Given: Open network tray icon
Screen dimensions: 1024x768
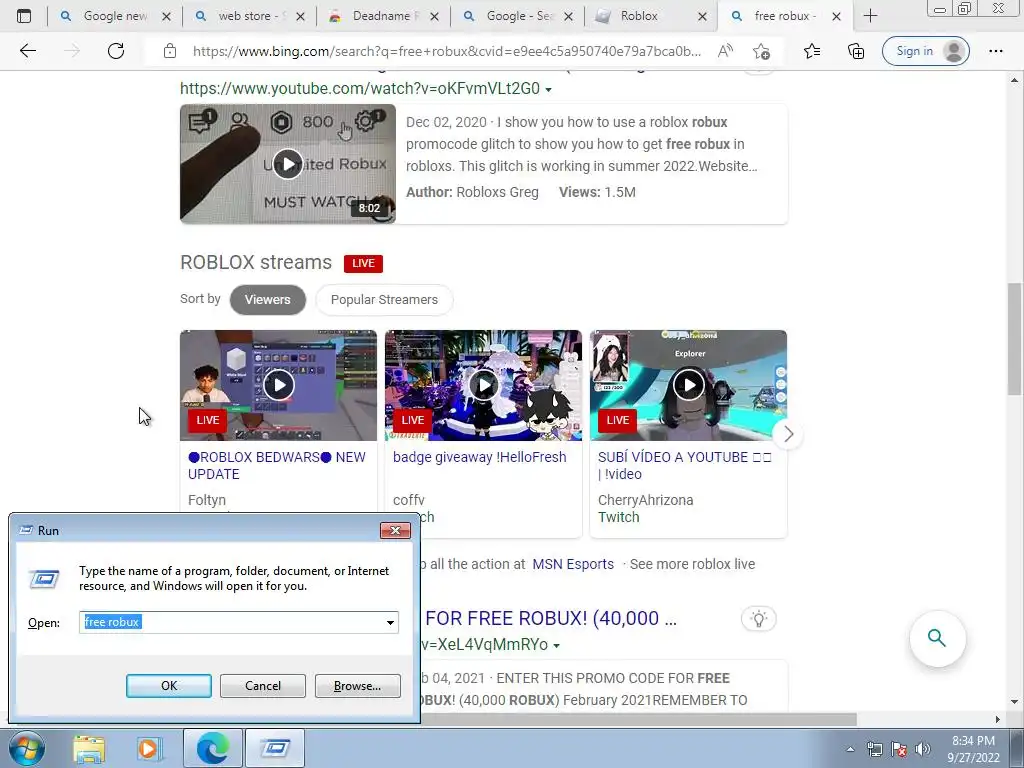Looking at the screenshot, I should pos(874,749).
